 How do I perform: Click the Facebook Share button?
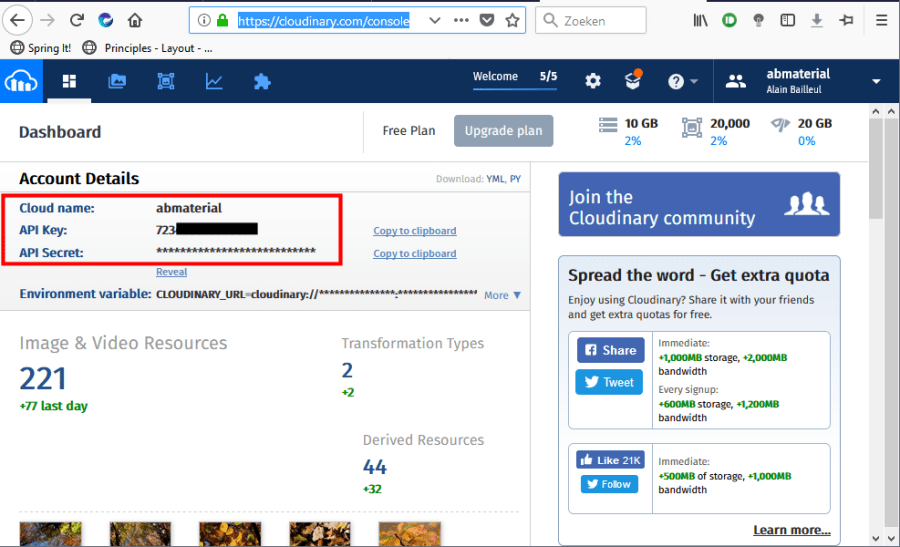[x=610, y=350]
